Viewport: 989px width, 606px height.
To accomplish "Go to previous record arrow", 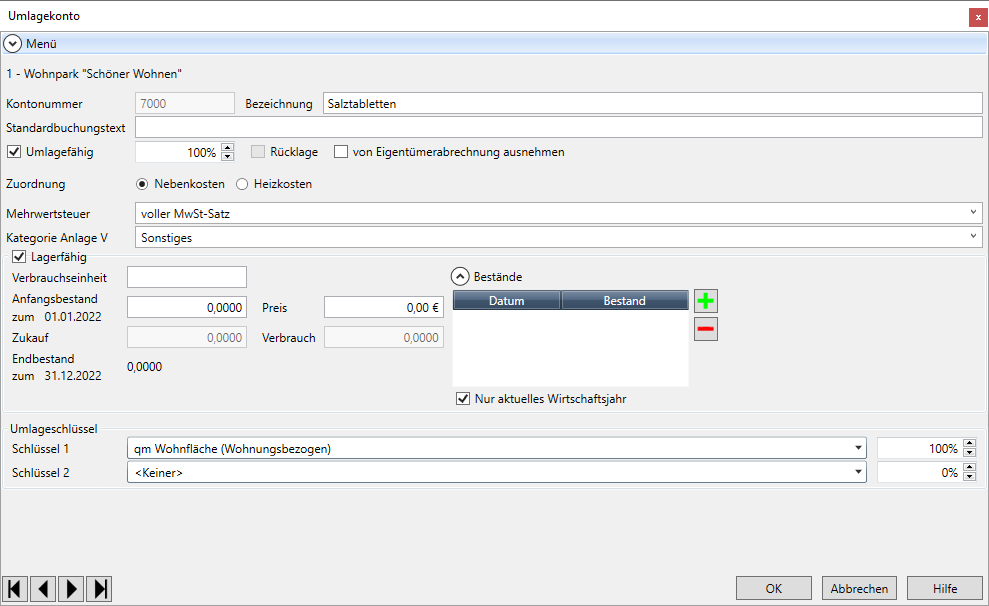I will click(43, 588).
